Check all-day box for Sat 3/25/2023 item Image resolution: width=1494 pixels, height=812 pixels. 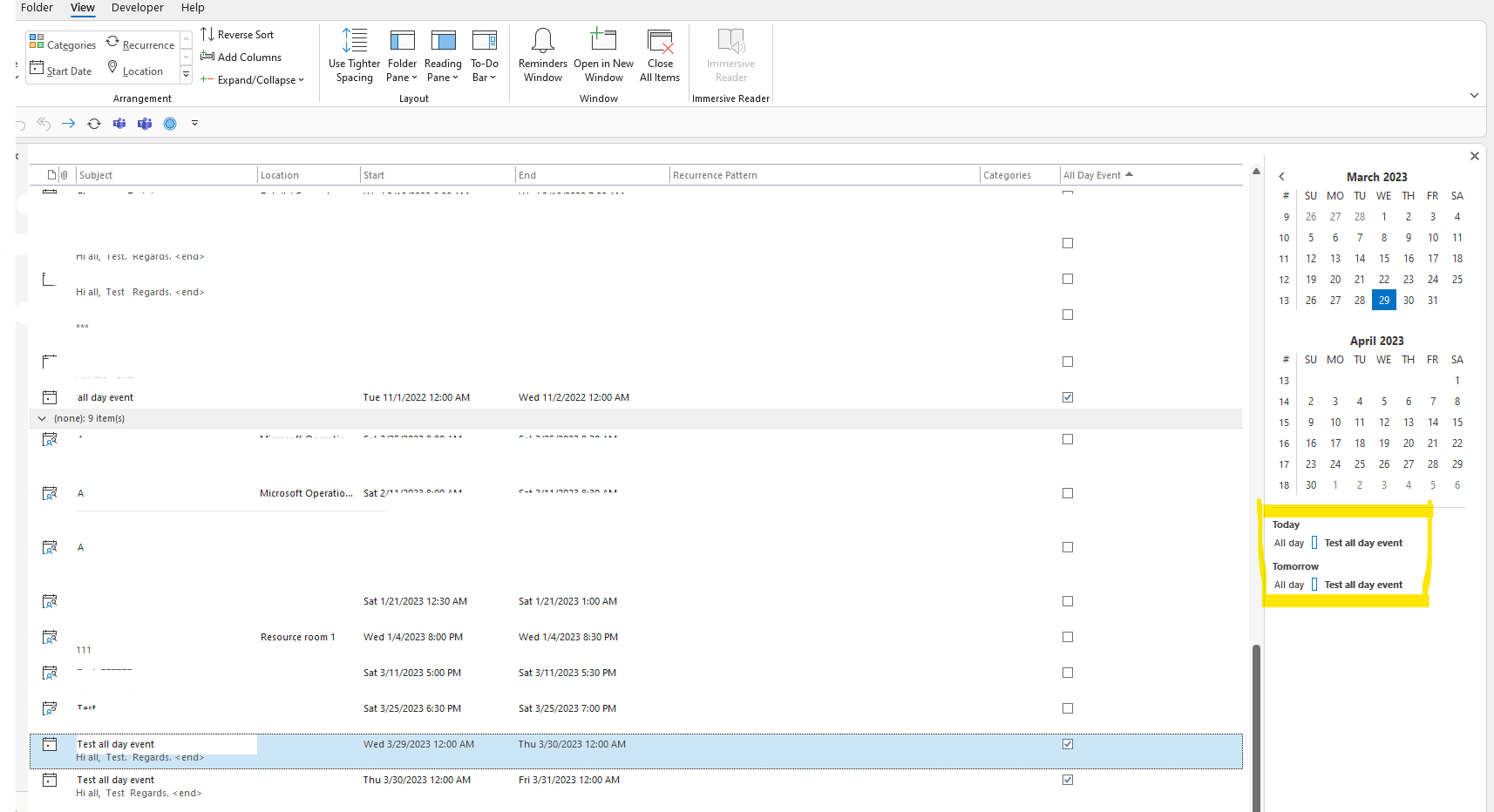click(1068, 708)
